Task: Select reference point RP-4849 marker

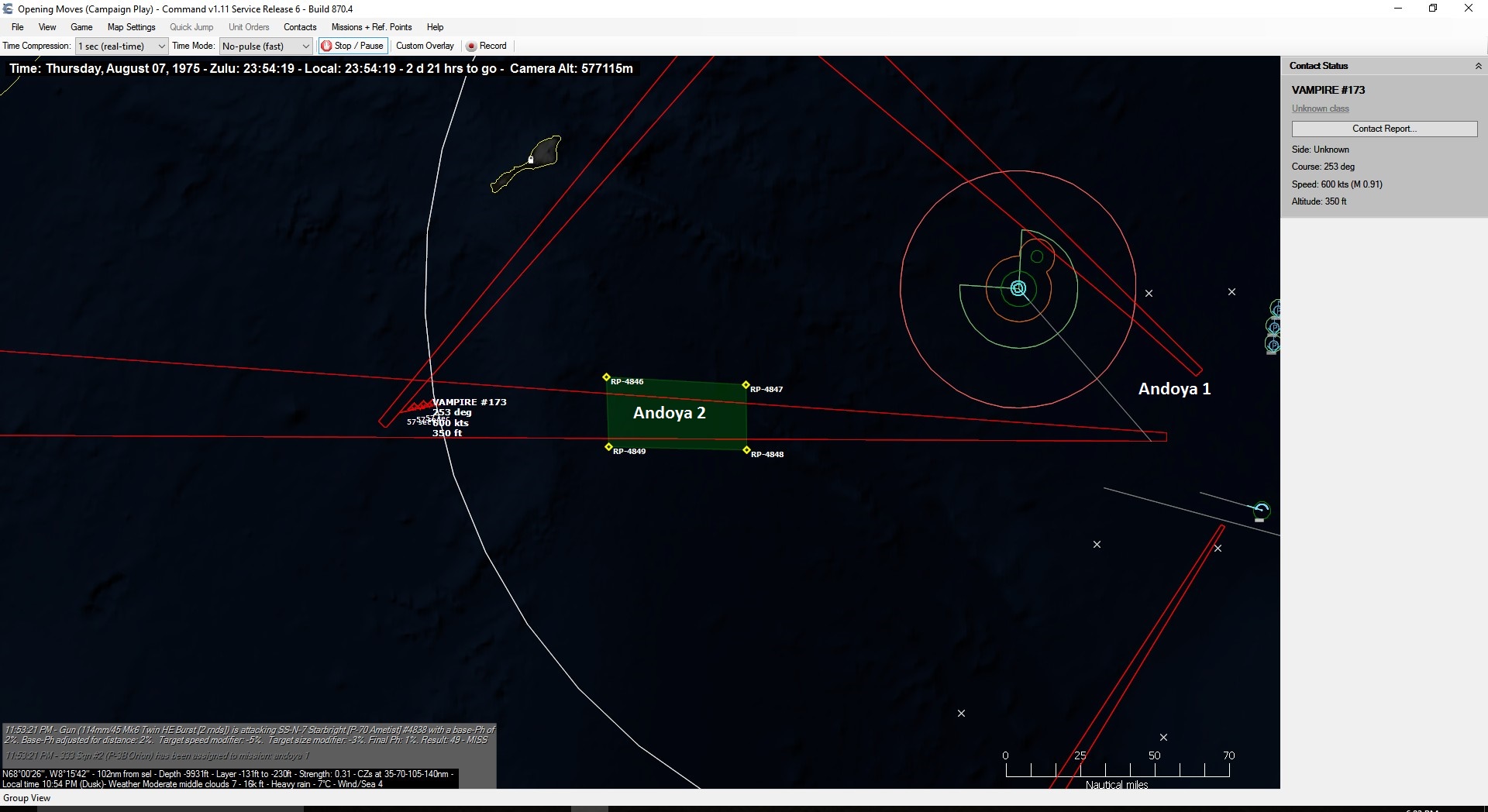Action: coord(608,447)
